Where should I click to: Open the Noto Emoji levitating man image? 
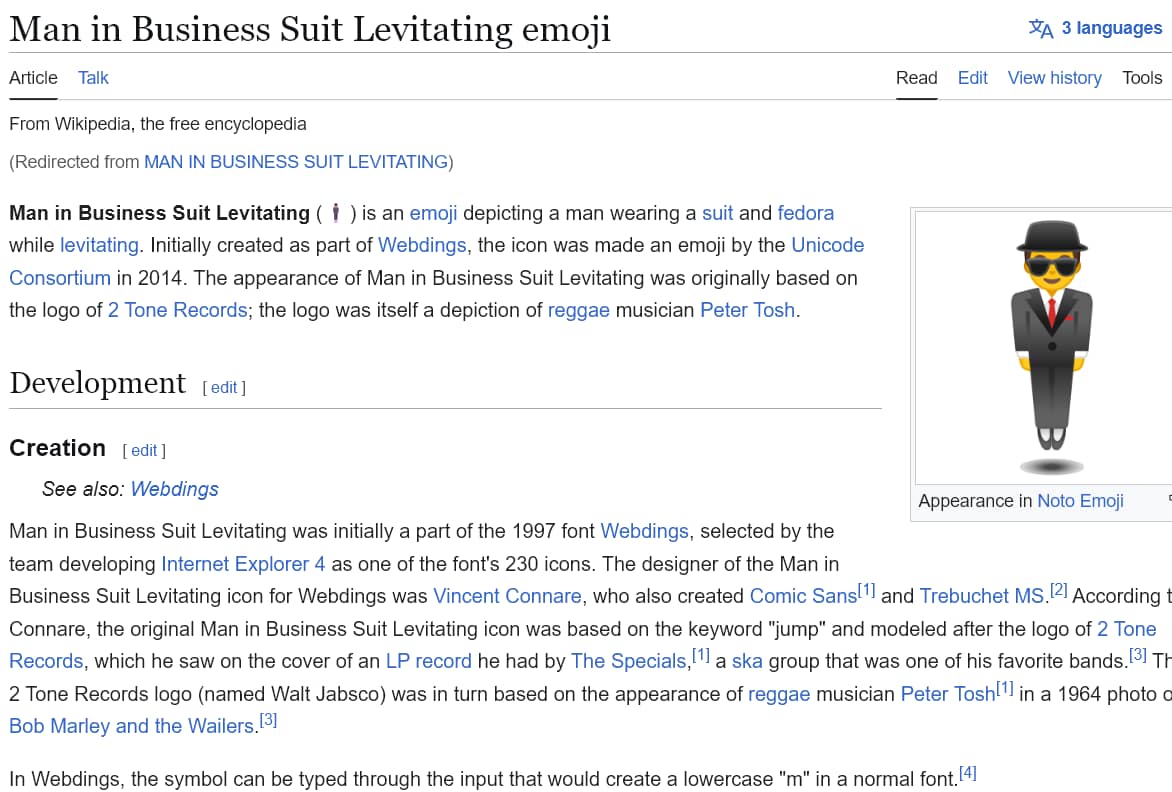click(x=1051, y=348)
